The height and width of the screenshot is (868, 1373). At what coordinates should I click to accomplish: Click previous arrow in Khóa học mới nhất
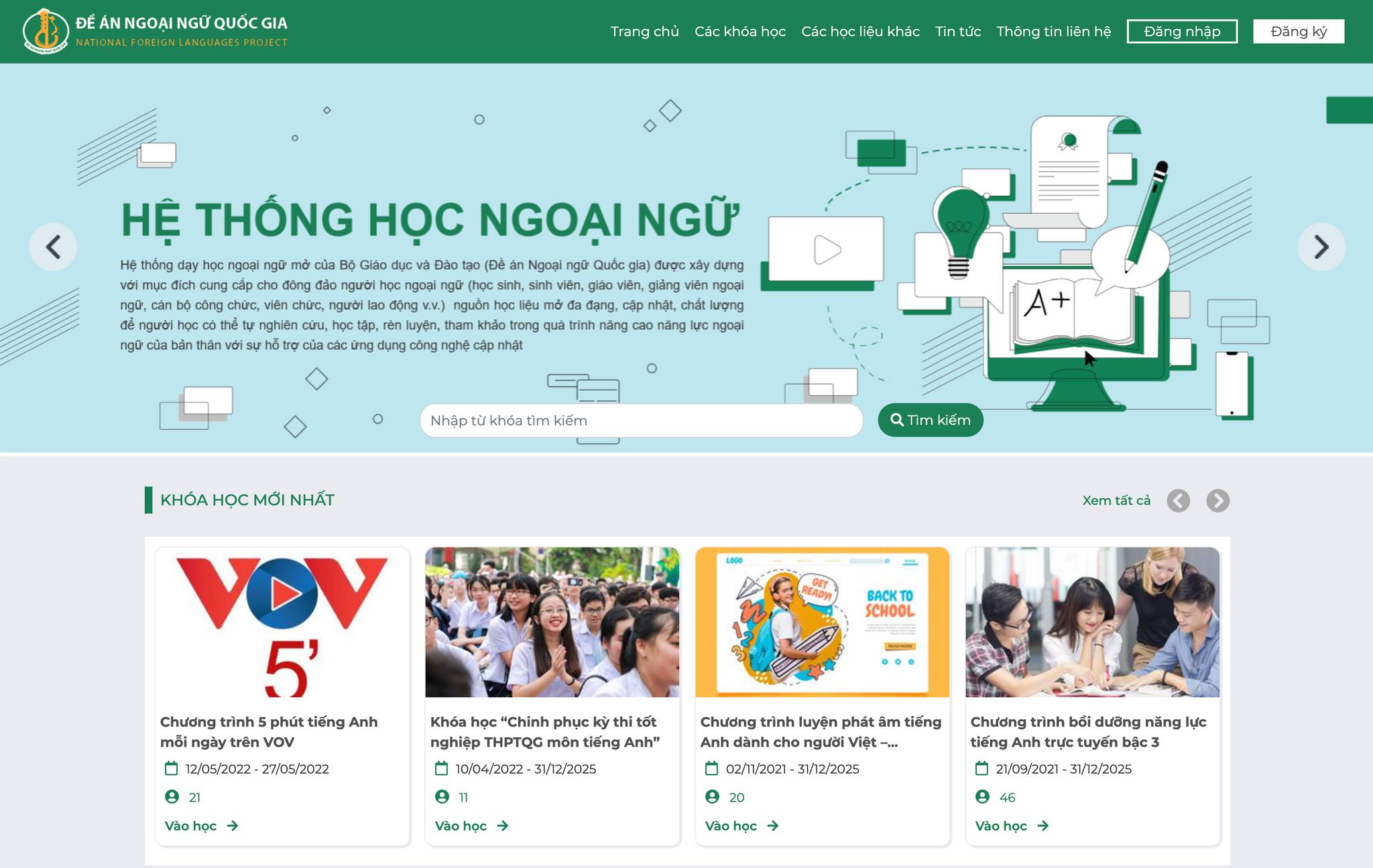[x=1178, y=501]
